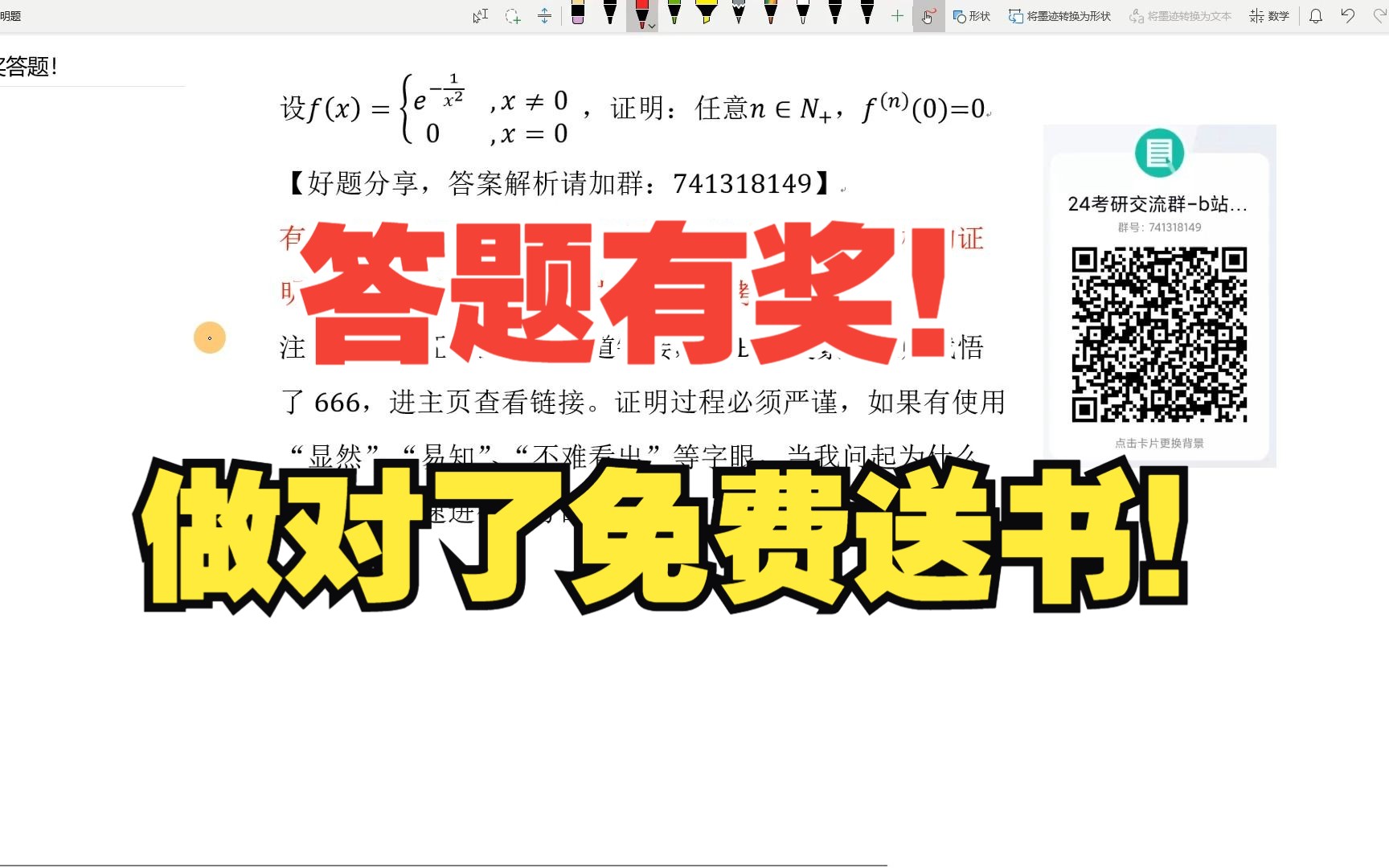Click the text 证明过程必须严谨
Image resolution: width=1389 pixels, height=868 pixels.
pos(727,402)
